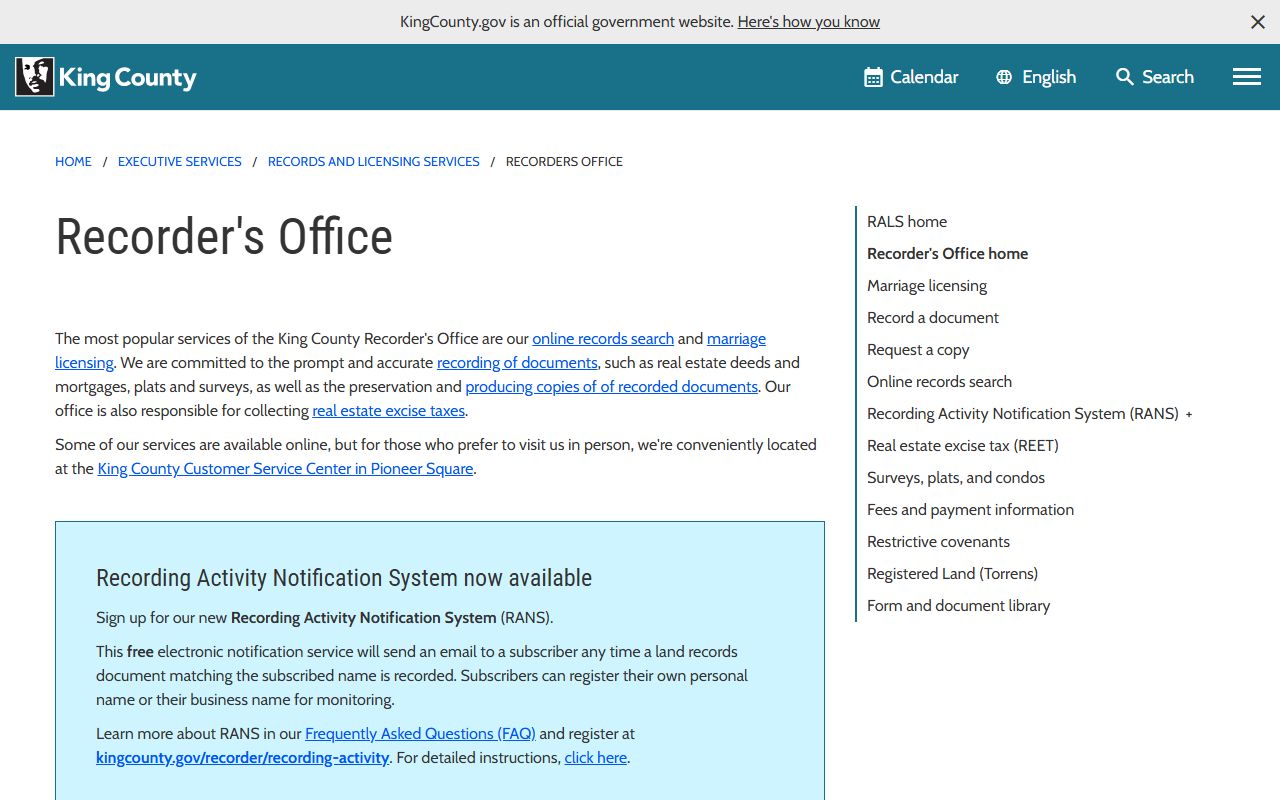
Task: Dismiss the official government website banner
Action: tap(1258, 22)
